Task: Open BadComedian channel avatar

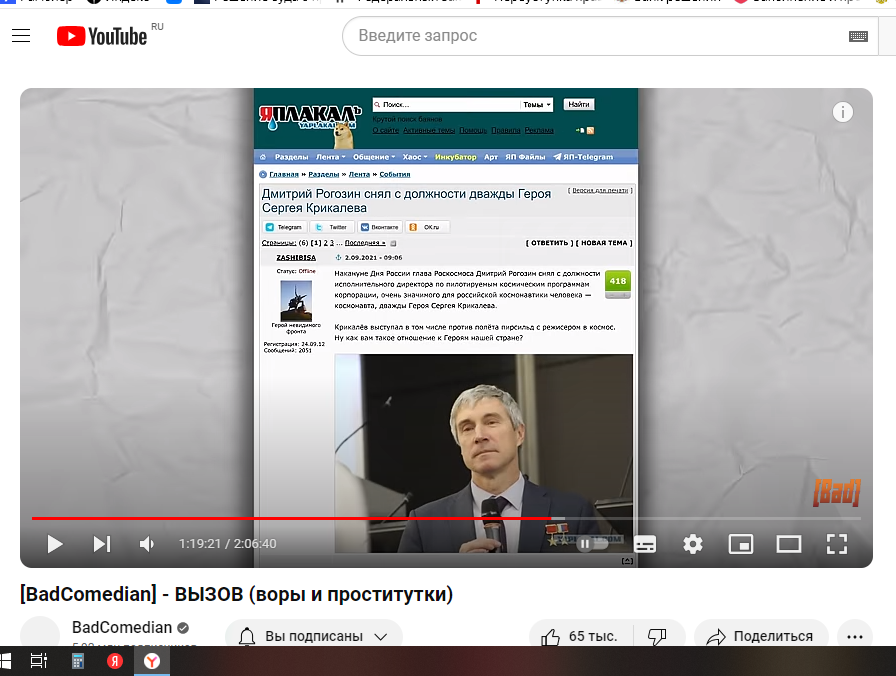Action: (x=40, y=632)
